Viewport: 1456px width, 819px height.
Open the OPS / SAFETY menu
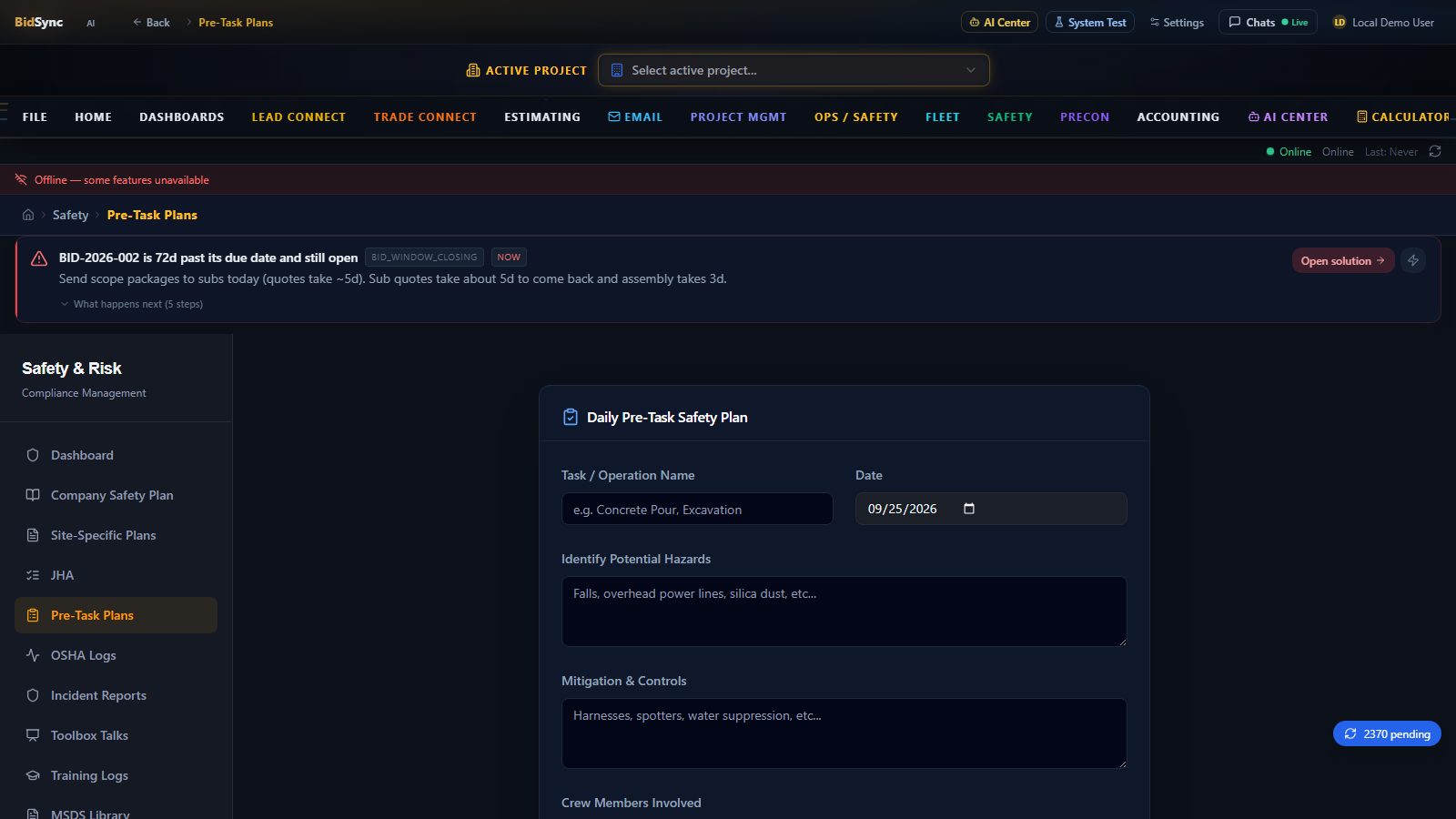[x=856, y=116]
